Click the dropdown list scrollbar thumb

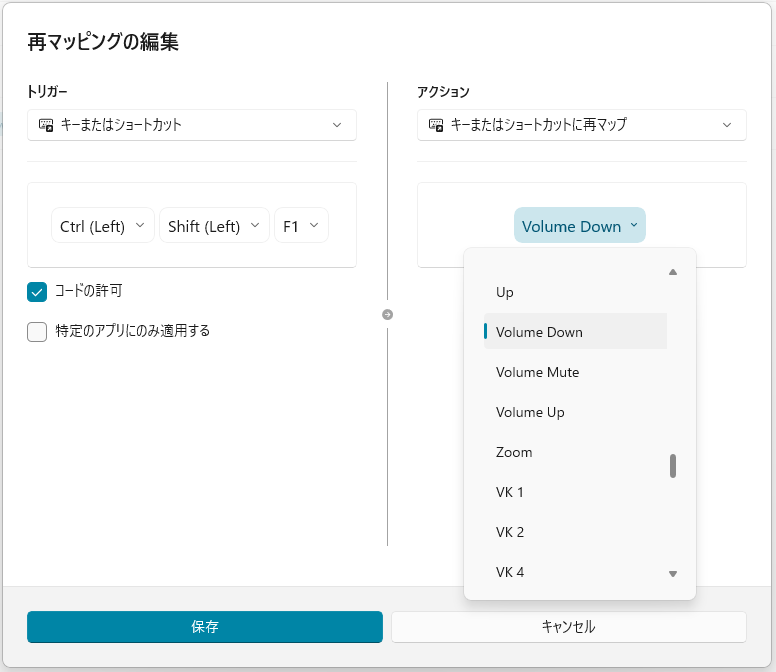coord(673,466)
